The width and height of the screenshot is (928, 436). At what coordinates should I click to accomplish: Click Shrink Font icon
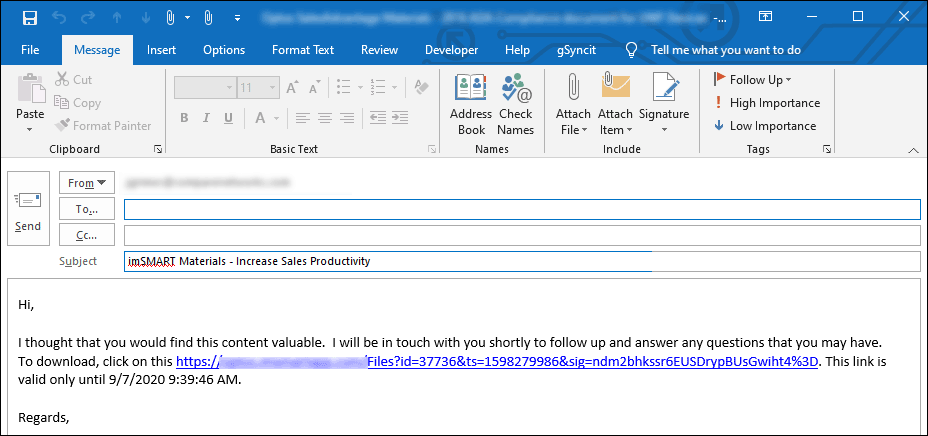[314, 88]
